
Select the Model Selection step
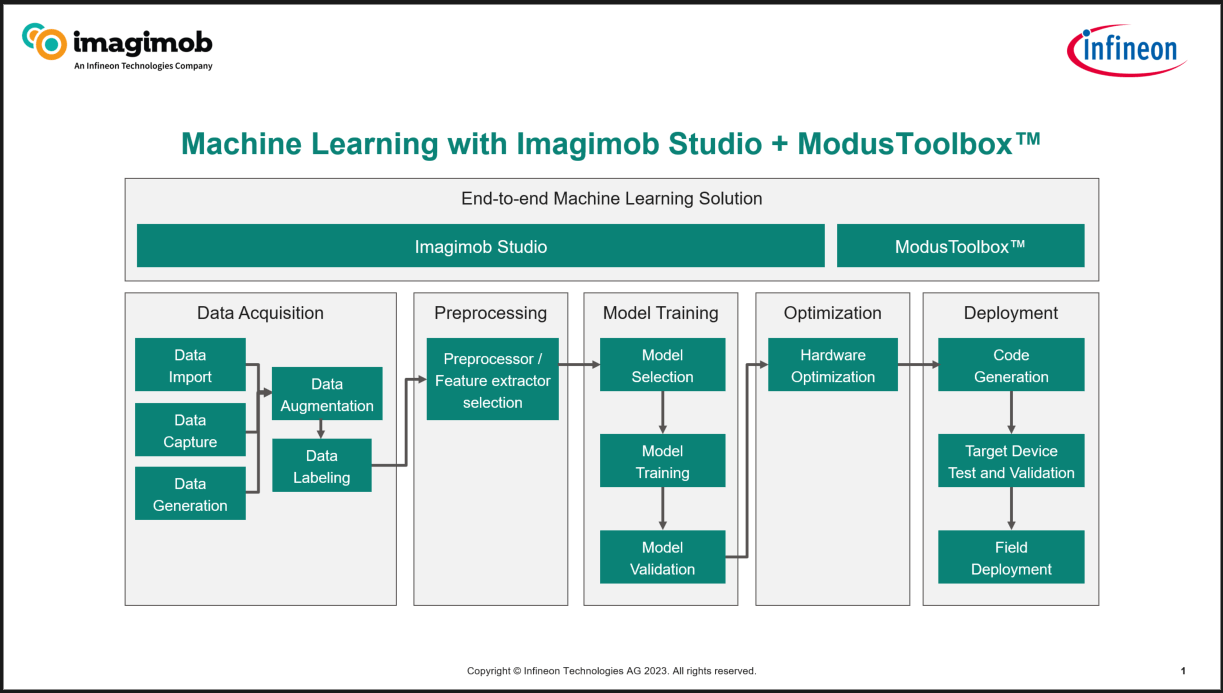[662, 364]
